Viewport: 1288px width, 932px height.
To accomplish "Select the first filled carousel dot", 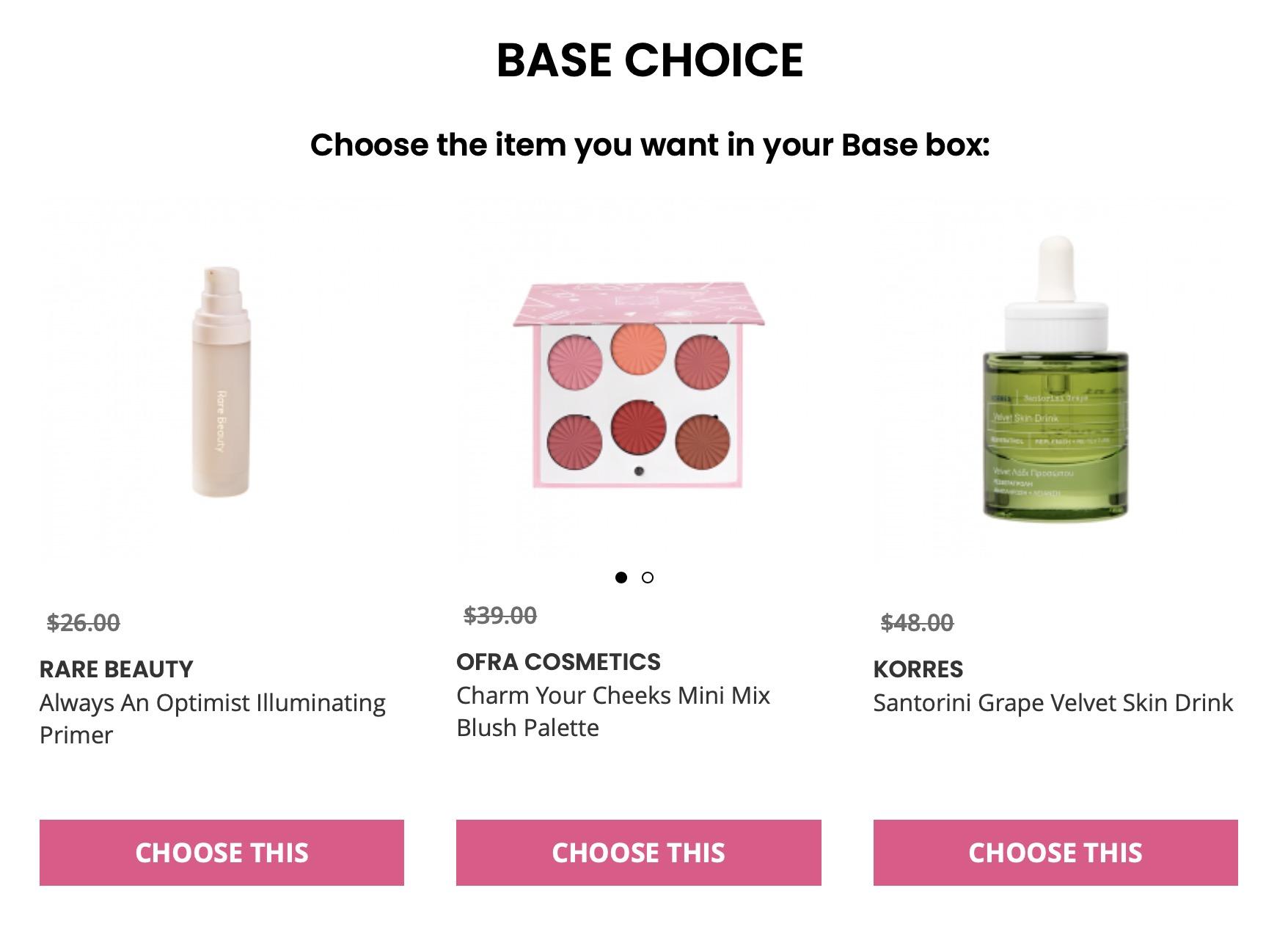I will [x=621, y=578].
